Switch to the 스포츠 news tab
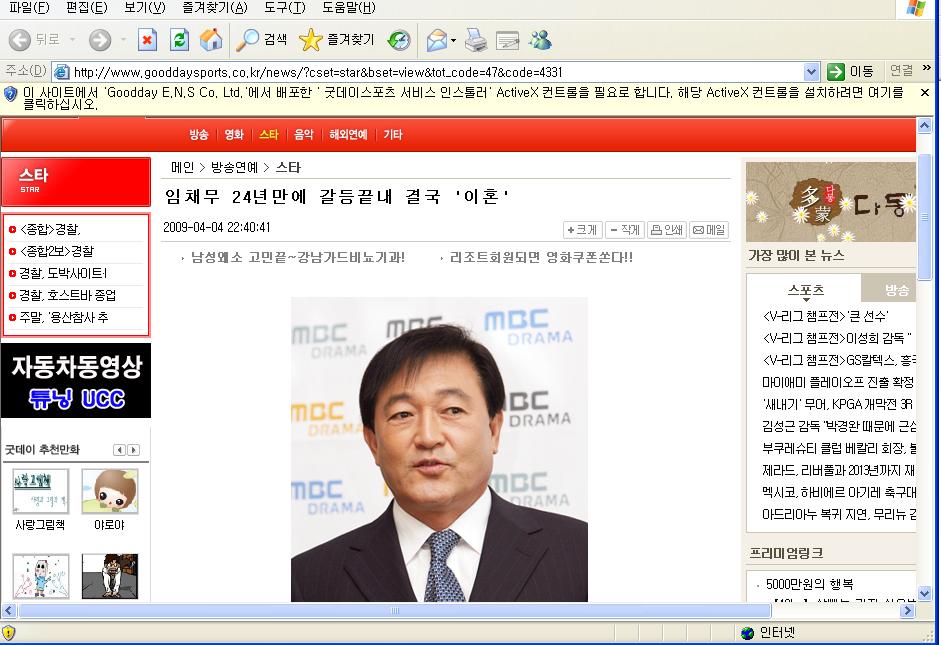Image resolution: width=941 pixels, height=645 pixels. coord(805,290)
